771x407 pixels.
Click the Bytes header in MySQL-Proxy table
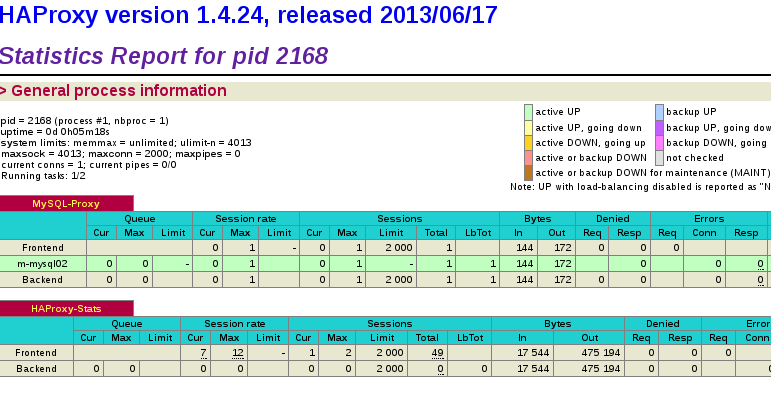click(537, 219)
